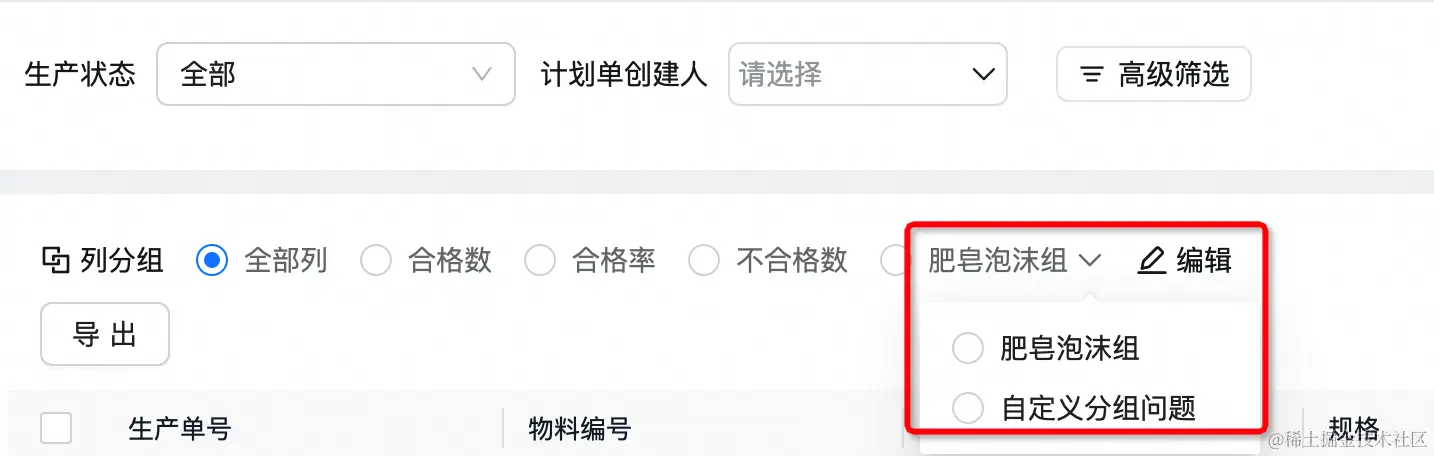Open the 生产状态 dropdown showing 全部
This screenshot has height=456, width=1434.
336,74
